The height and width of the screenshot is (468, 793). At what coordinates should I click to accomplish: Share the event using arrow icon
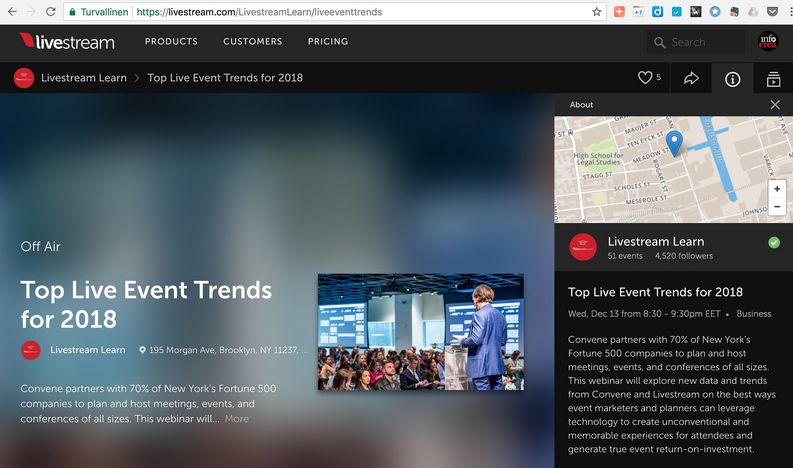click(691, 78)
